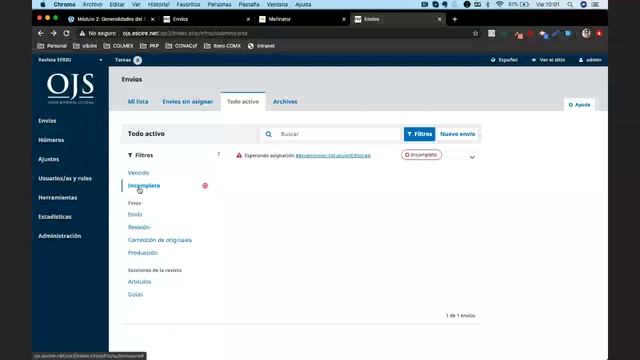The height and width of the screenshot is (360, 640).
Task: Filter by Artículos section
Action: (x=139, y=282)
